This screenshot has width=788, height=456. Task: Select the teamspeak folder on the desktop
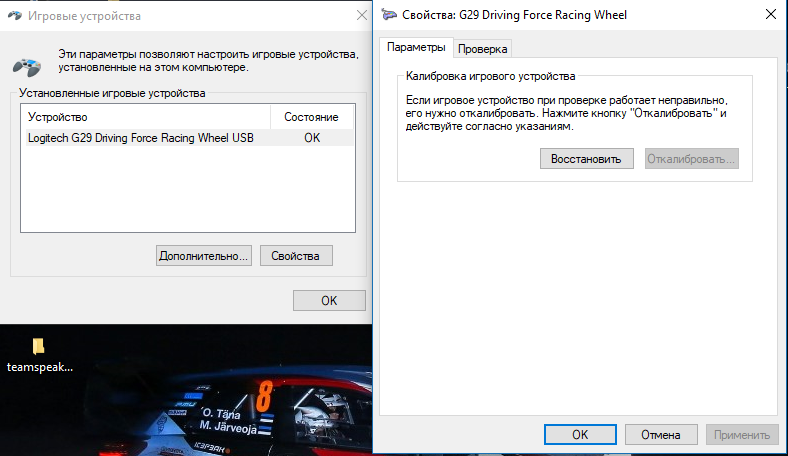(39, 347)
